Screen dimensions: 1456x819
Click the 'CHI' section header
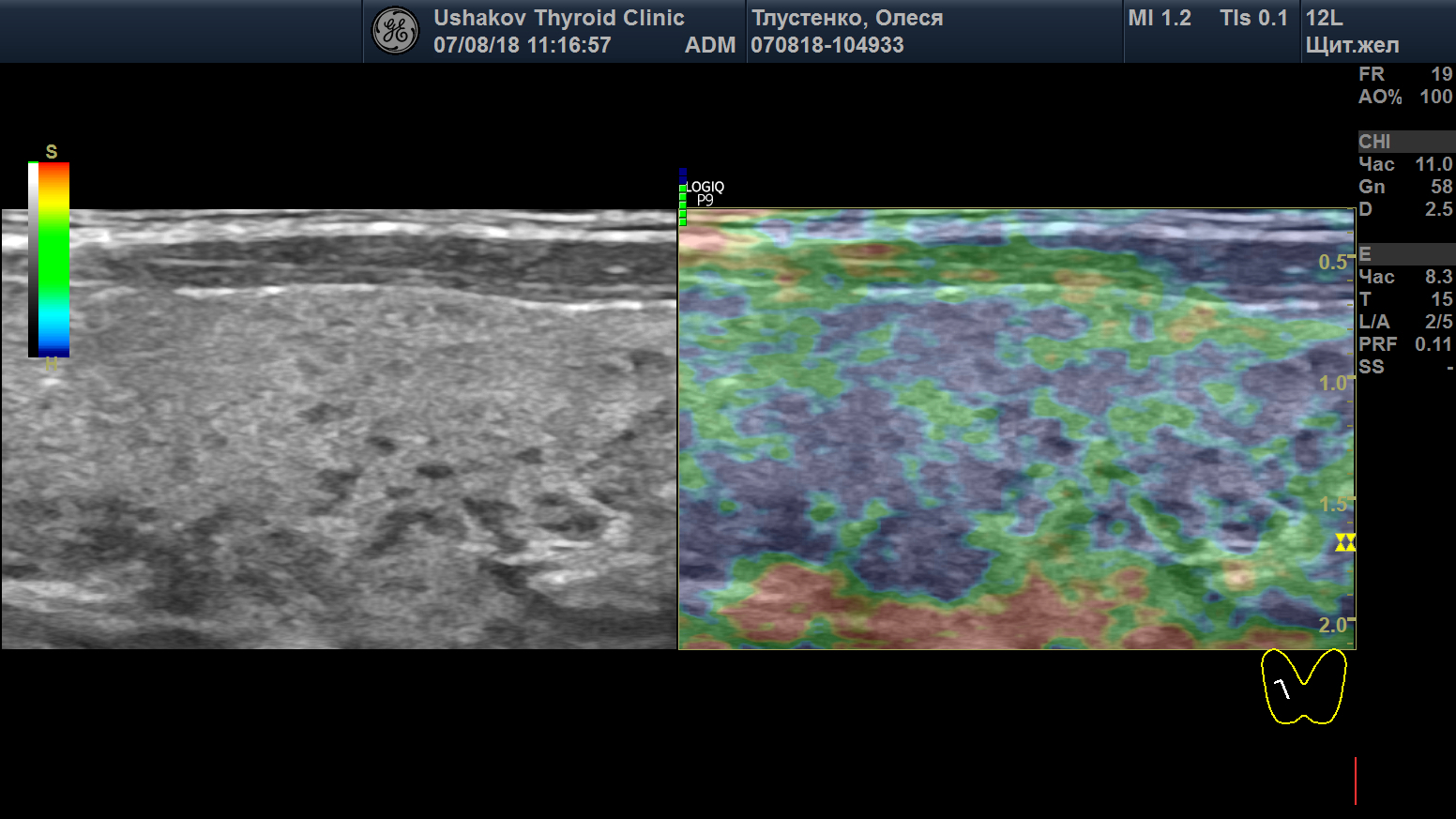[1406, 142]
